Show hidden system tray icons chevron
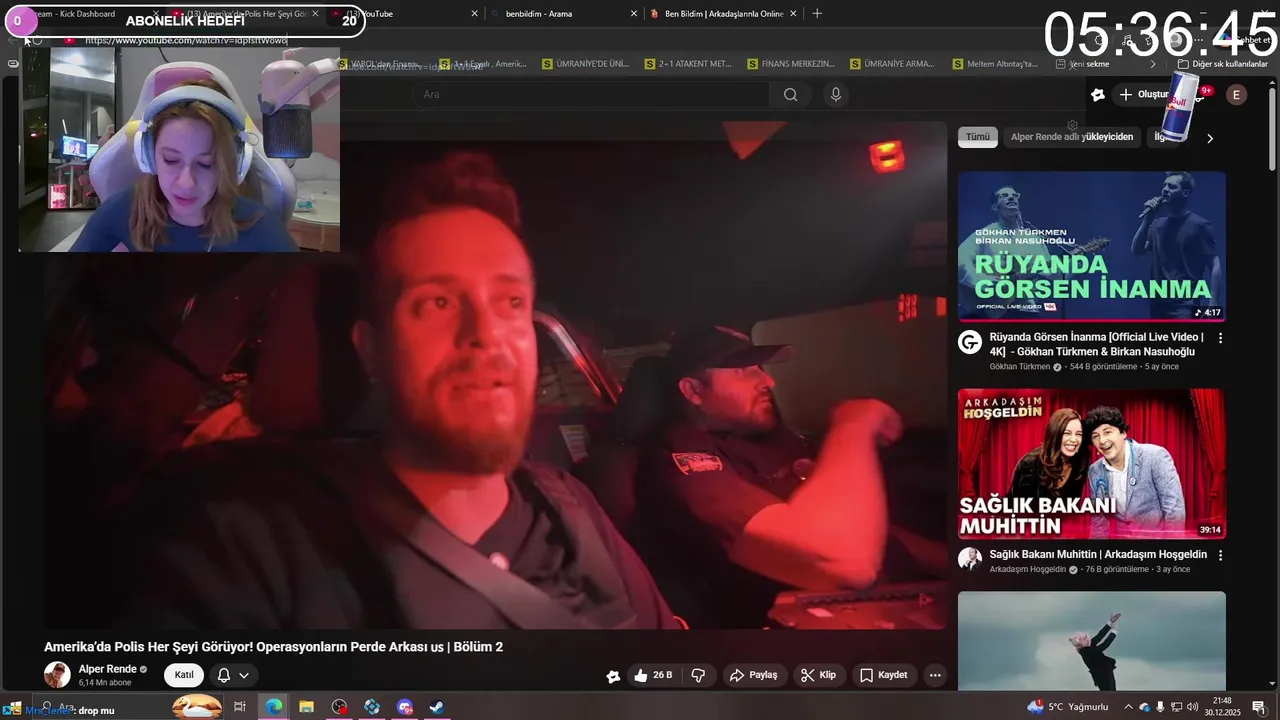The image size is (1280, 720). [x=1129, y=707]
